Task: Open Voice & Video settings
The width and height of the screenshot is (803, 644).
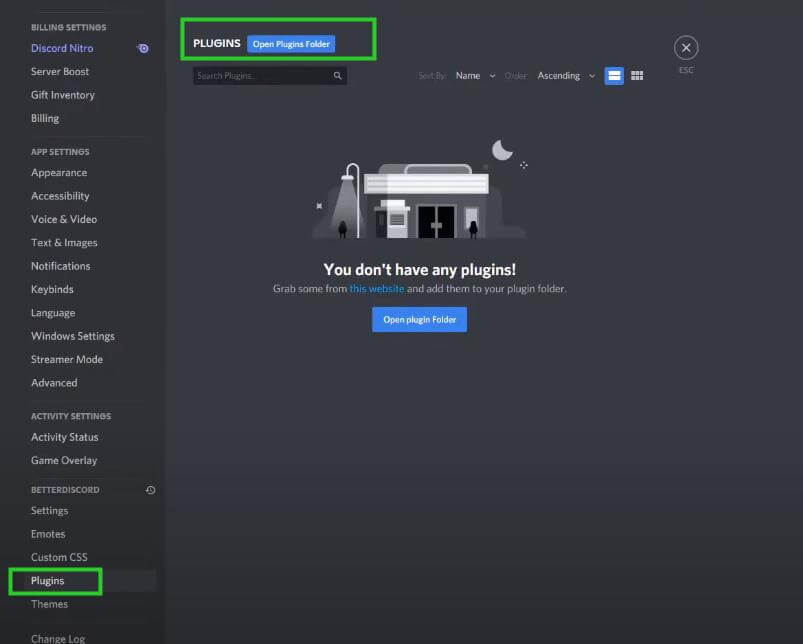Action: click(64, 219)
